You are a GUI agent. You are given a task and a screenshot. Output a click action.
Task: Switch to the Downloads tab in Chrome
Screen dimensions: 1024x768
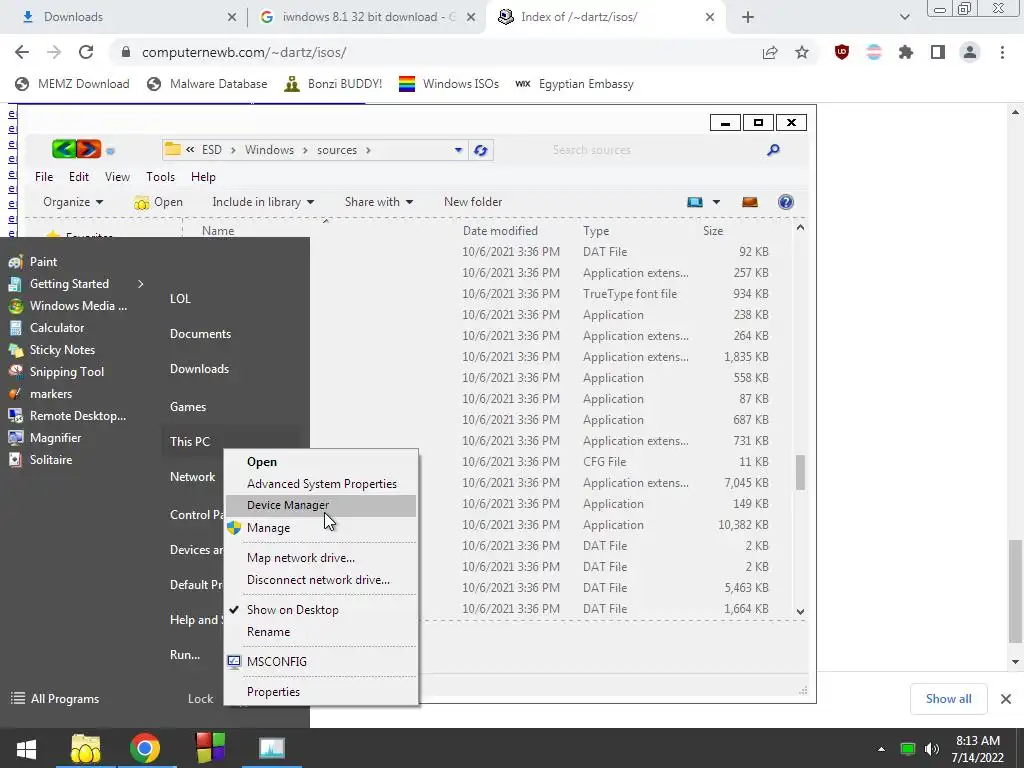click(x=124, y=17)
